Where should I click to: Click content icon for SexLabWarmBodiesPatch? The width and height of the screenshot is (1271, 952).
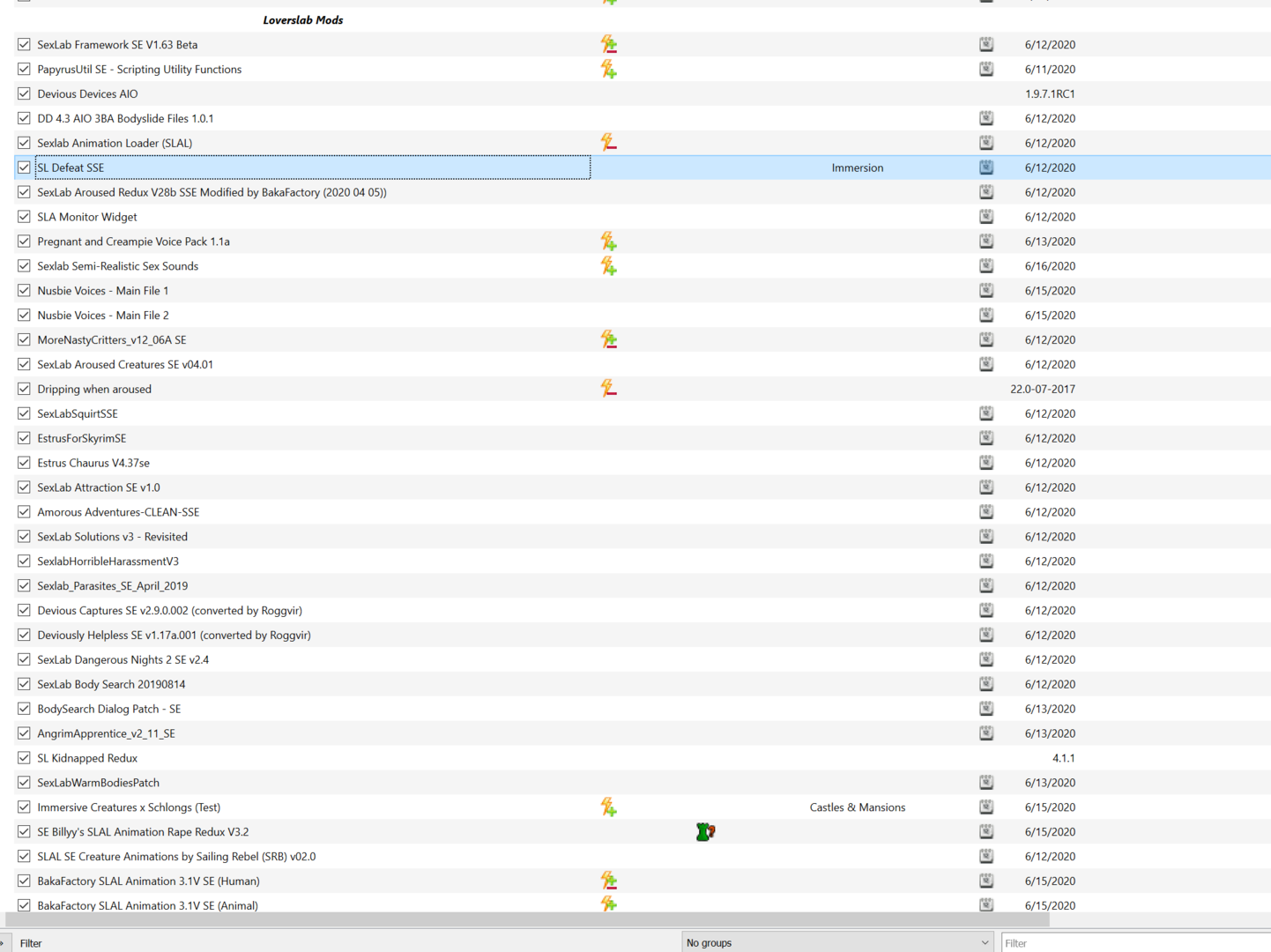986,783
